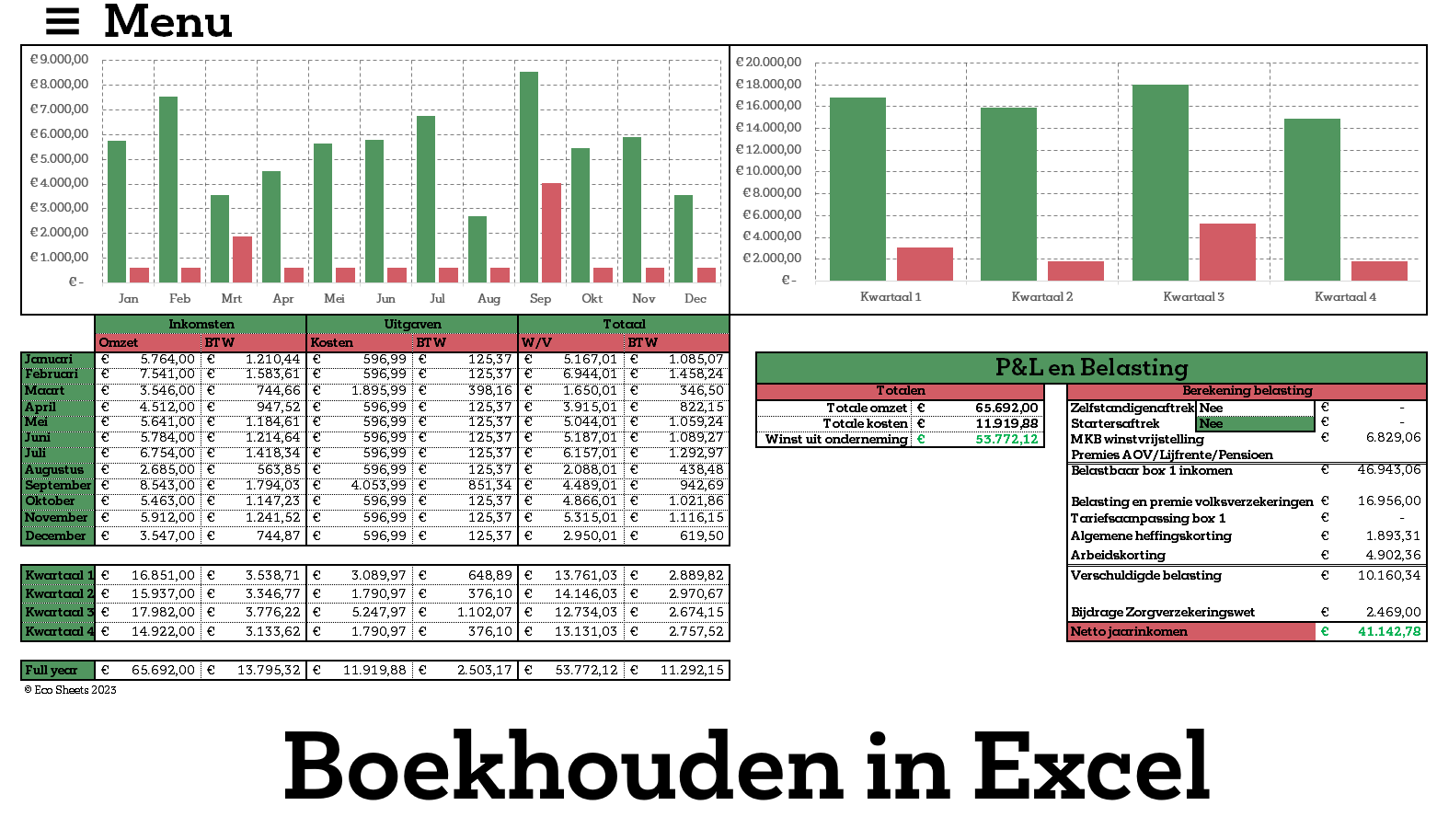Click the Kwartaal 1 red costs bar

[925, 264]
